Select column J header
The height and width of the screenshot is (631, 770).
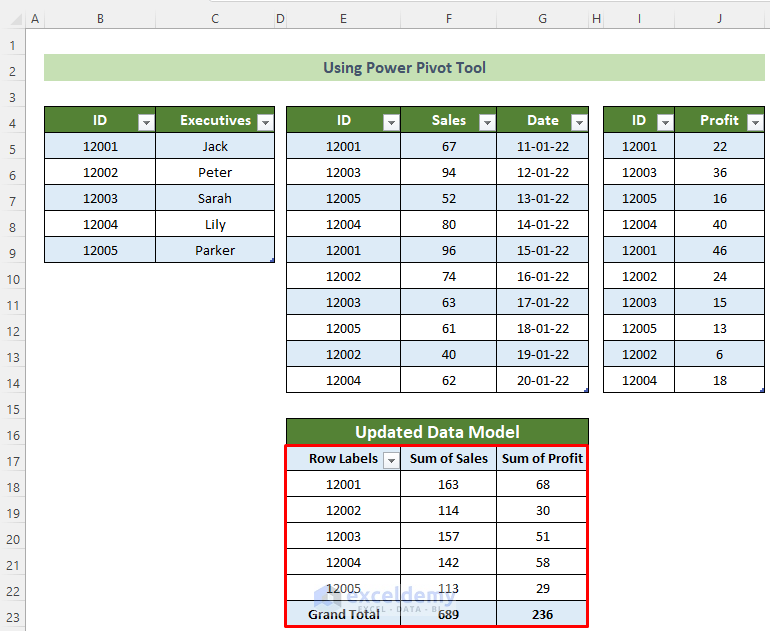[719, 19]
